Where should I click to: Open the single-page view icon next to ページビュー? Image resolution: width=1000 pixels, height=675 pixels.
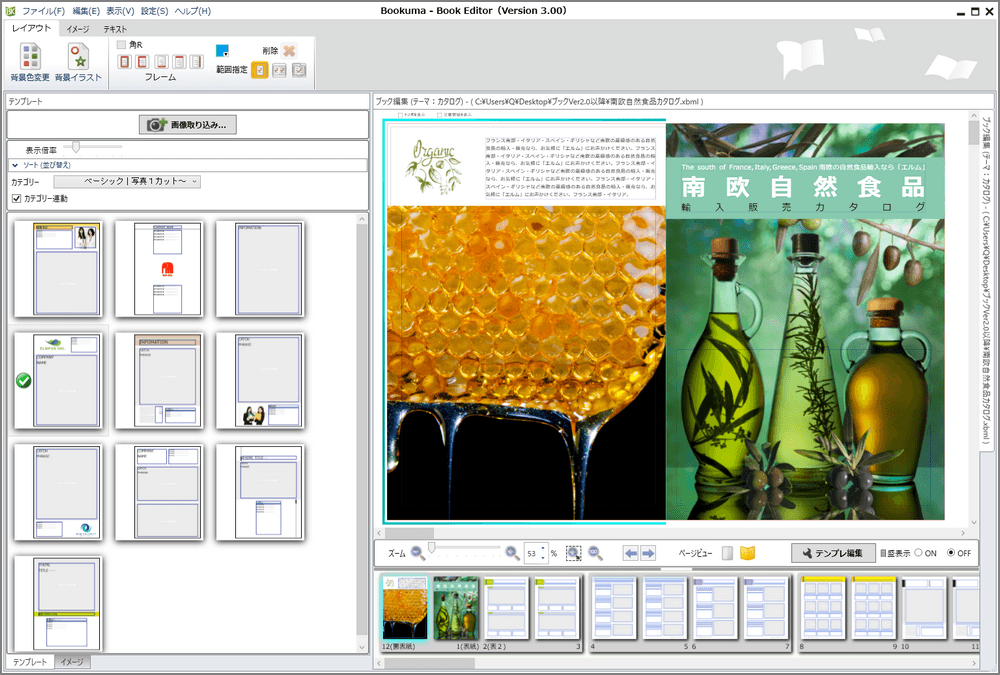(726, 553)
